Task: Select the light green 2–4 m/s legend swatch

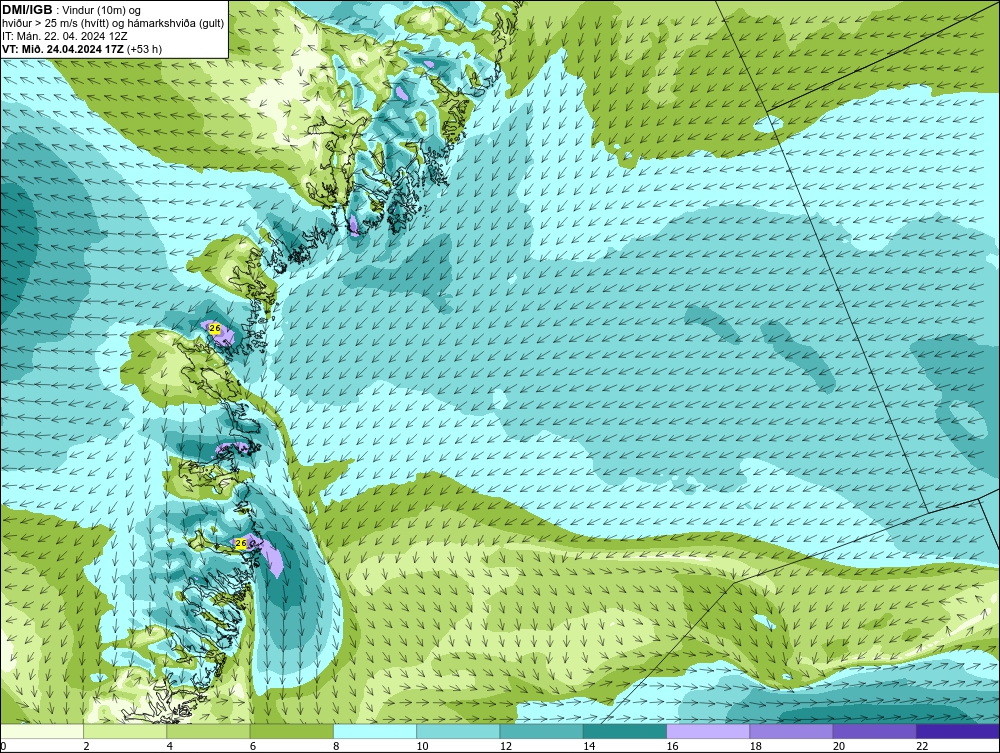Action: [125, 731]
